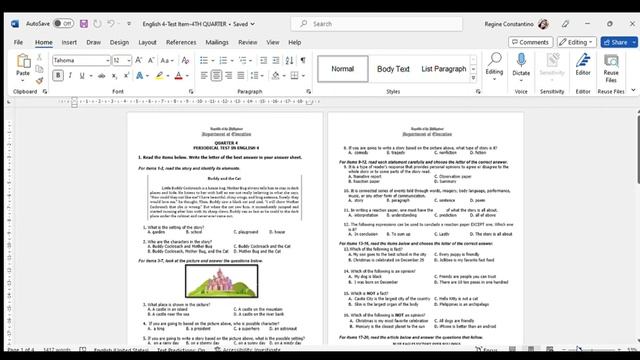Click Increase Indent icon

(x=276, y=60)
